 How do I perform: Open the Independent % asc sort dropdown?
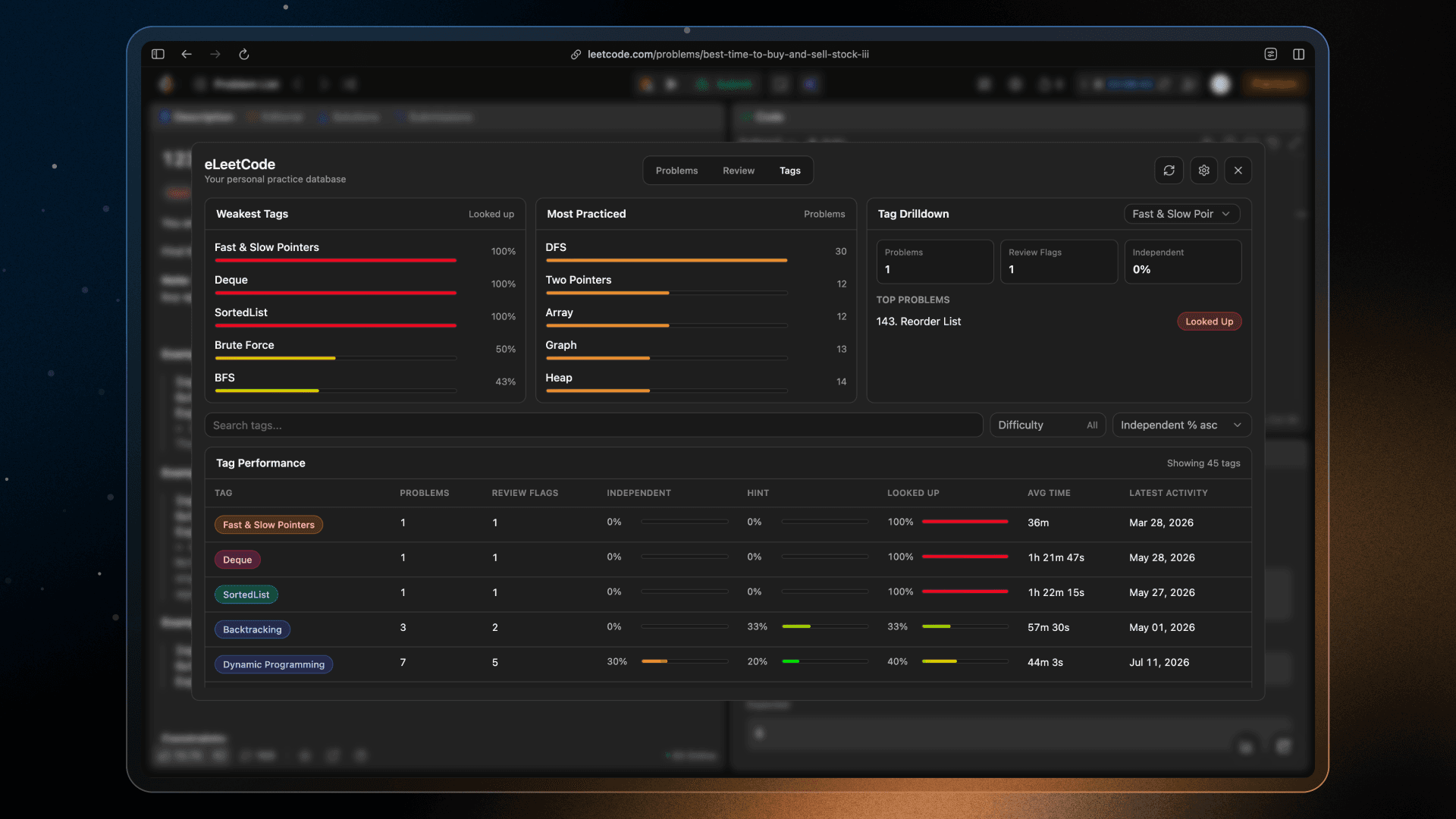coord(1181,425)
